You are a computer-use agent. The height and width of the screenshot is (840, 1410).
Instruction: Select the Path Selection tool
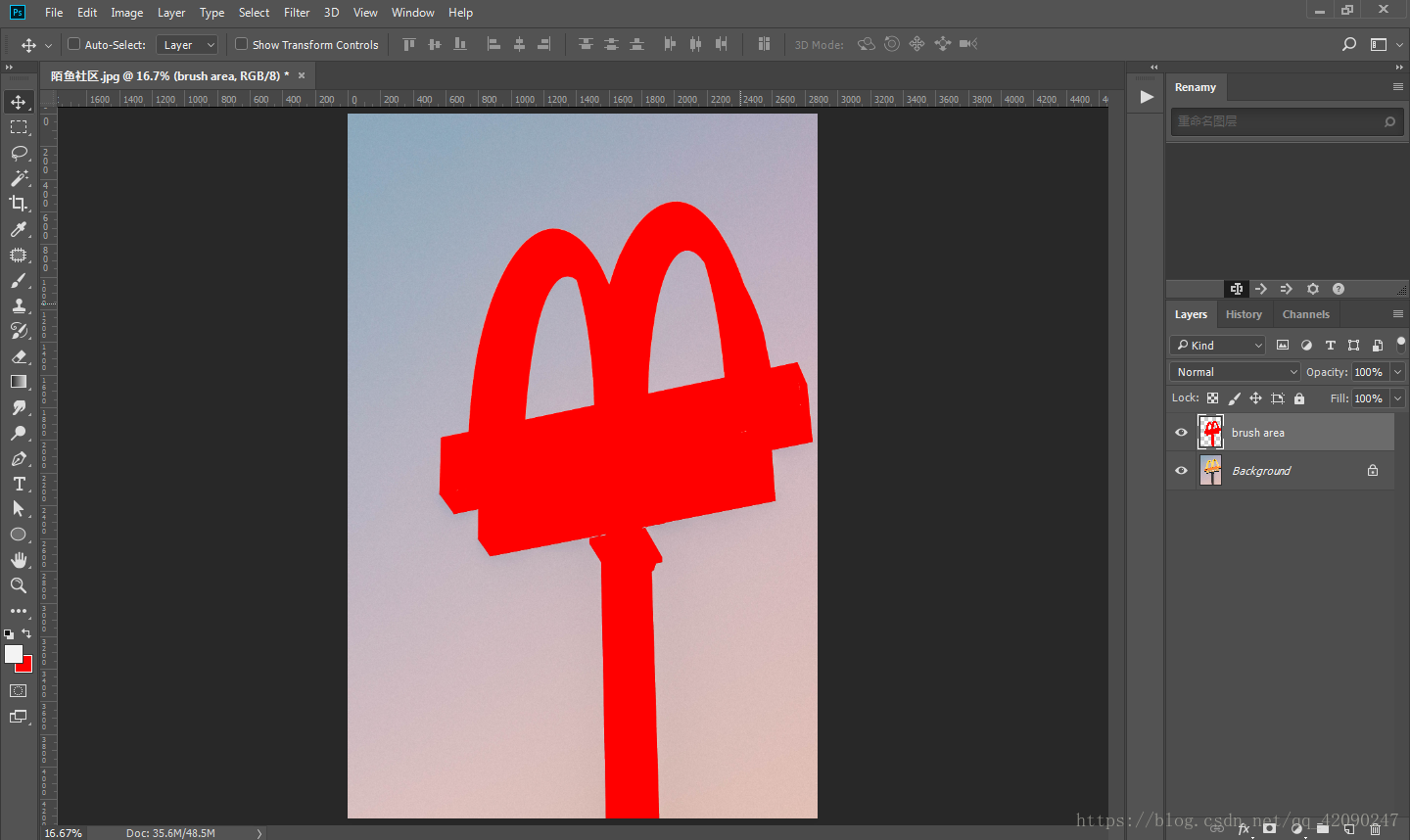[19, 509]
